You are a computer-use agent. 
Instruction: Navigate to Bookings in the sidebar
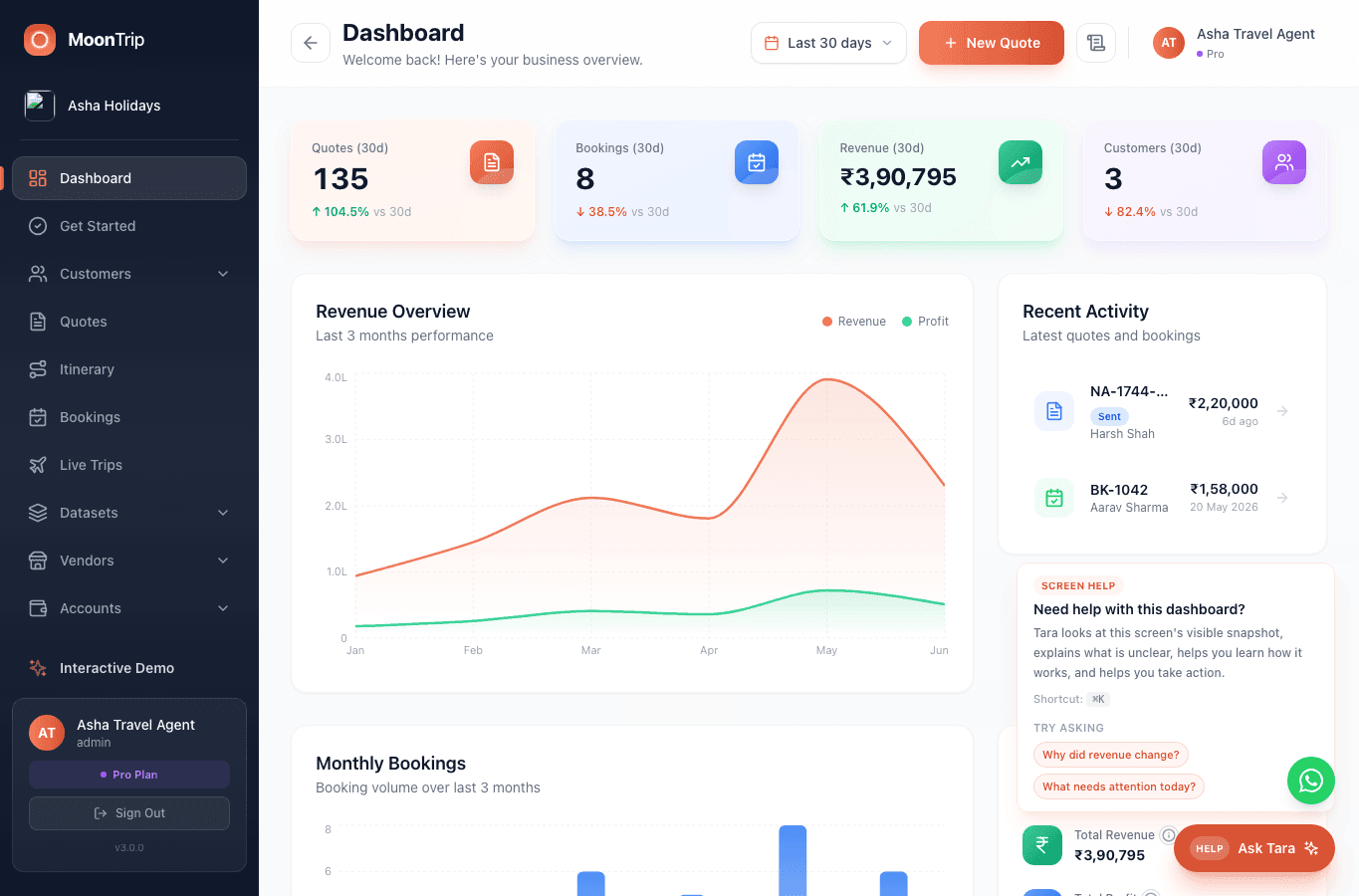click(x=129, y=417)
